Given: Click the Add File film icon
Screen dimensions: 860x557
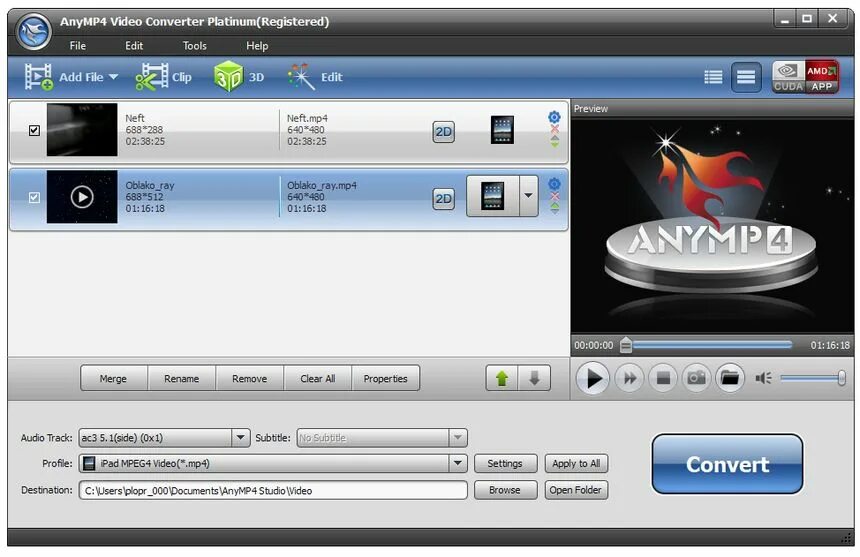Looking at the screenshot, I should [38, 77].
